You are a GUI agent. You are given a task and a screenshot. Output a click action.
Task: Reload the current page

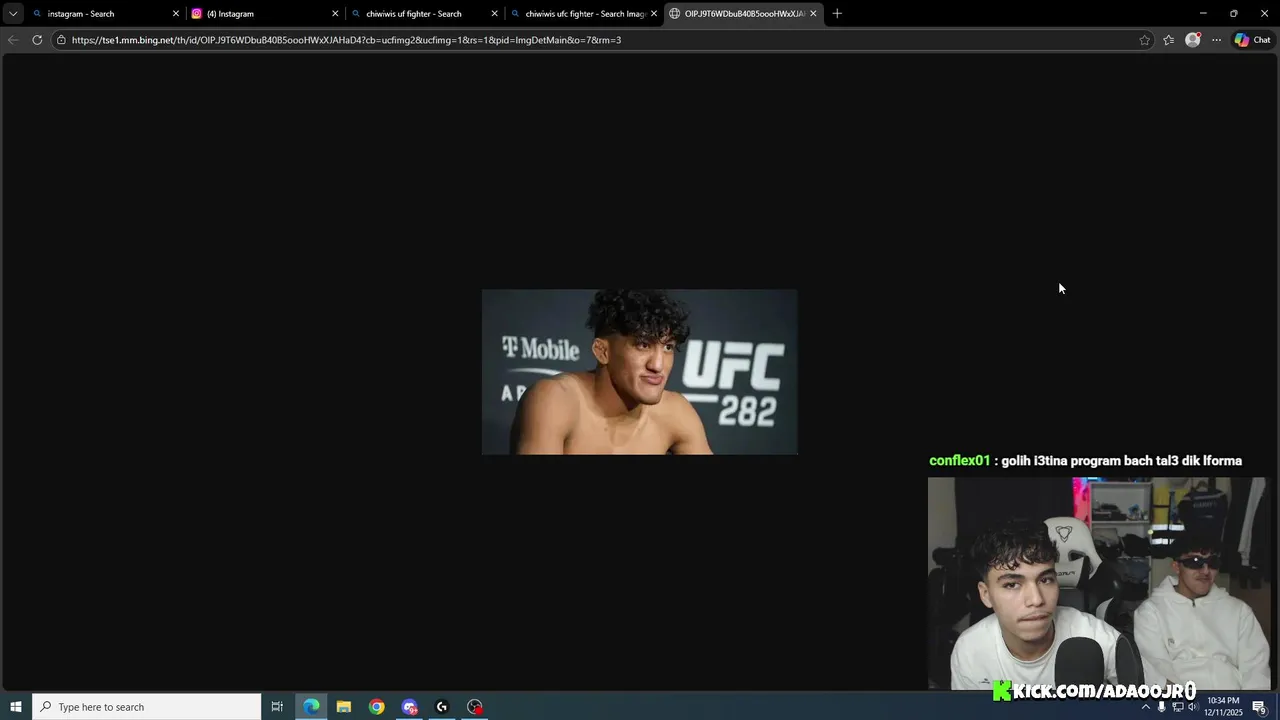(x=37, y=40)
